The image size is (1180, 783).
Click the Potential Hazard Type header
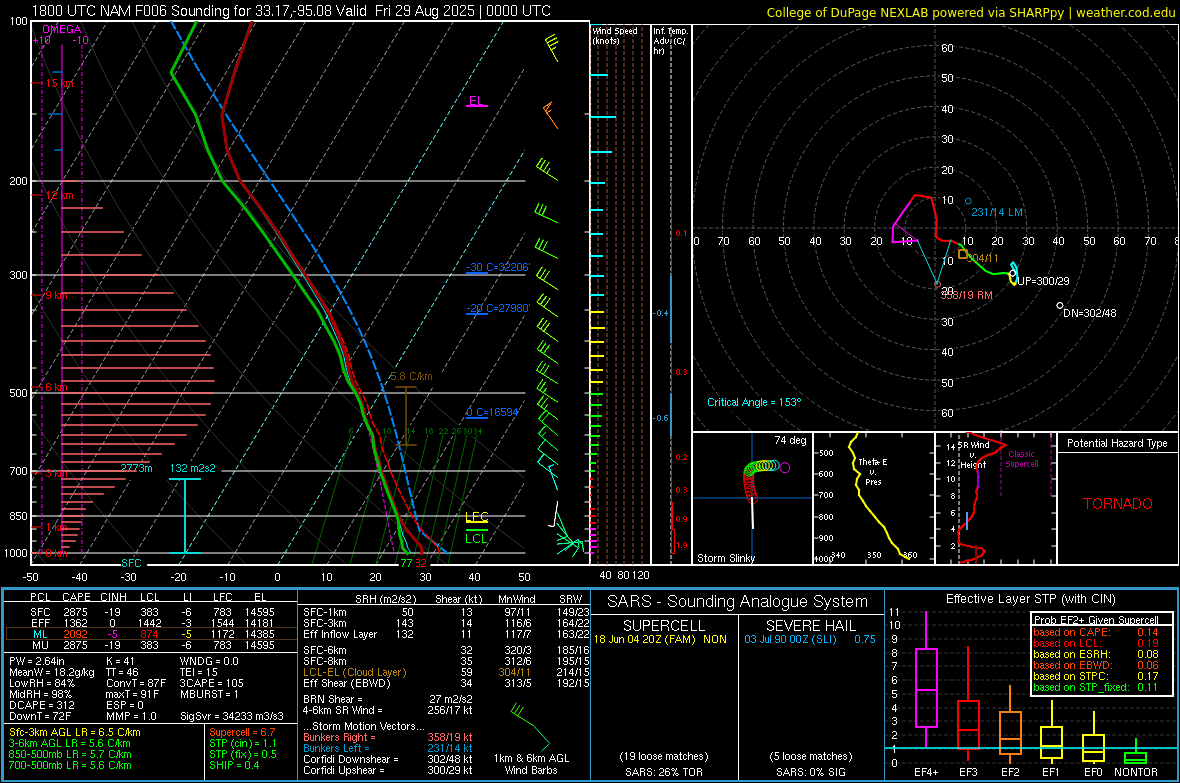point(1118,443)
